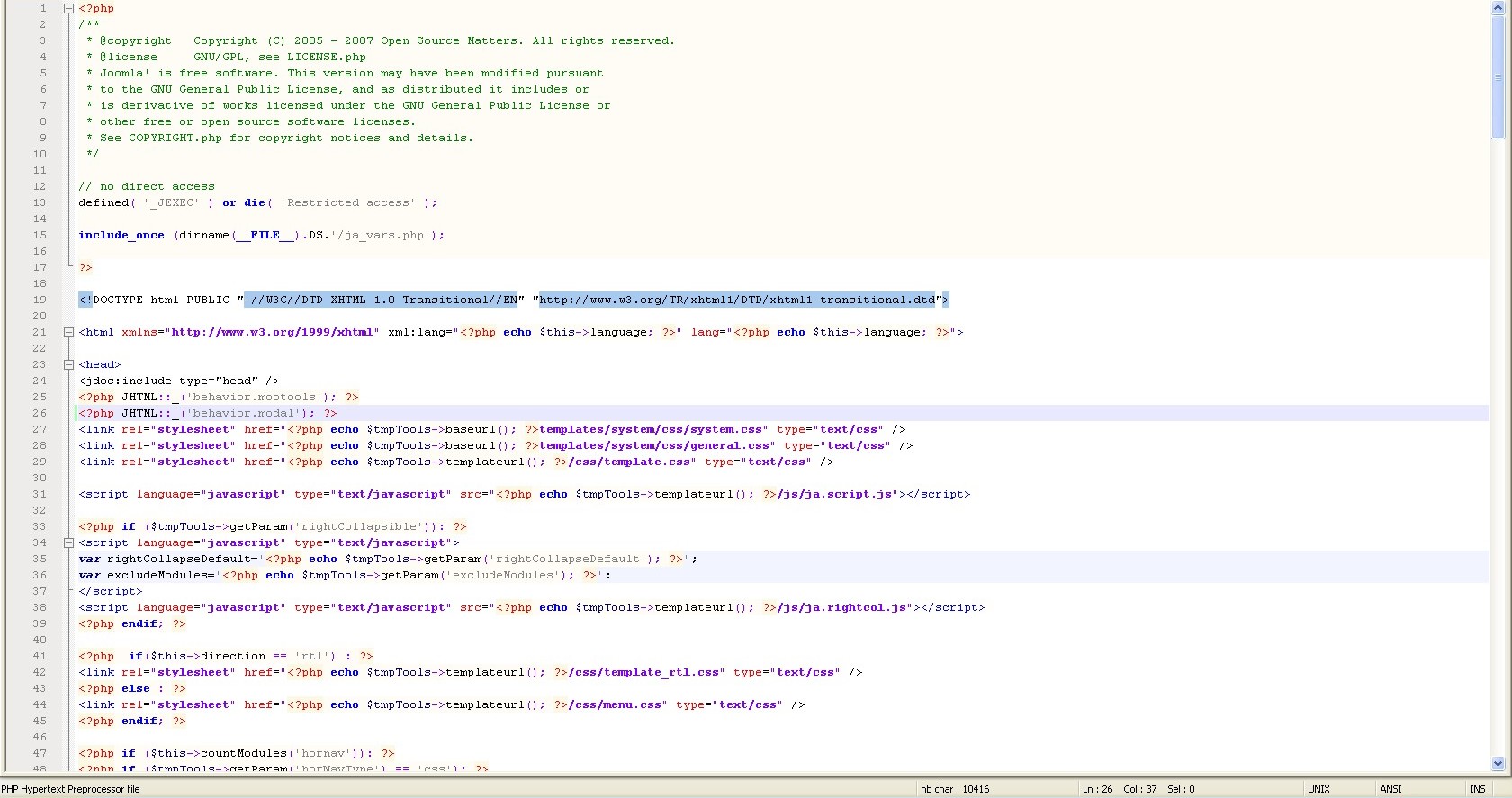The width and height of the screenshot is (1512, 798).
Task: Collapse the fold marker beside <?php on line 1
Action: tap(68, 8)
